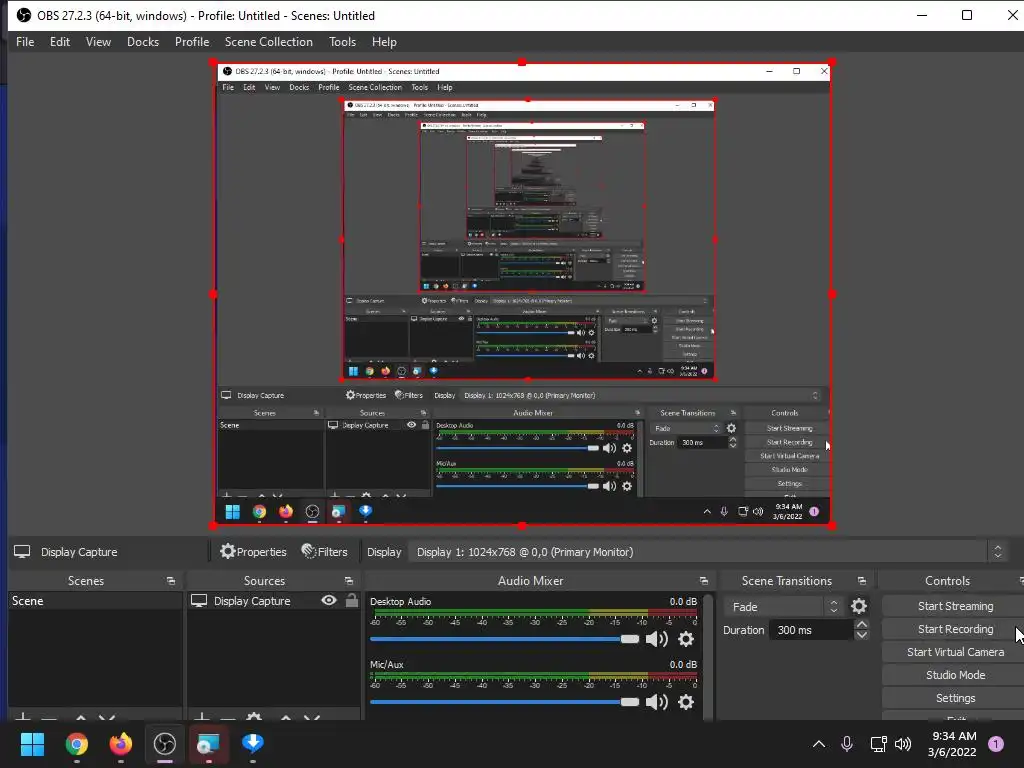Screen dimensions: 1024x768
Task: Add a source with the plus icon
Action: pyautogui.click(x=202, y=717)
